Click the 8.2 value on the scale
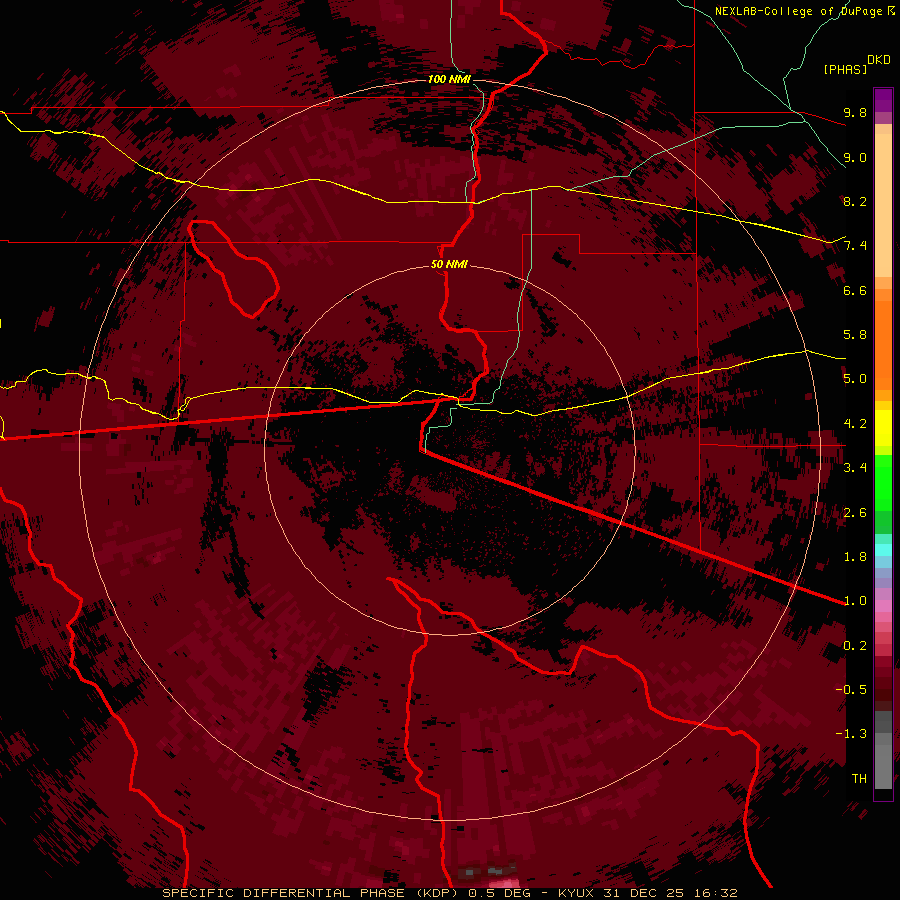The height and width of the screenshot is (900, 900). [855, 201]
